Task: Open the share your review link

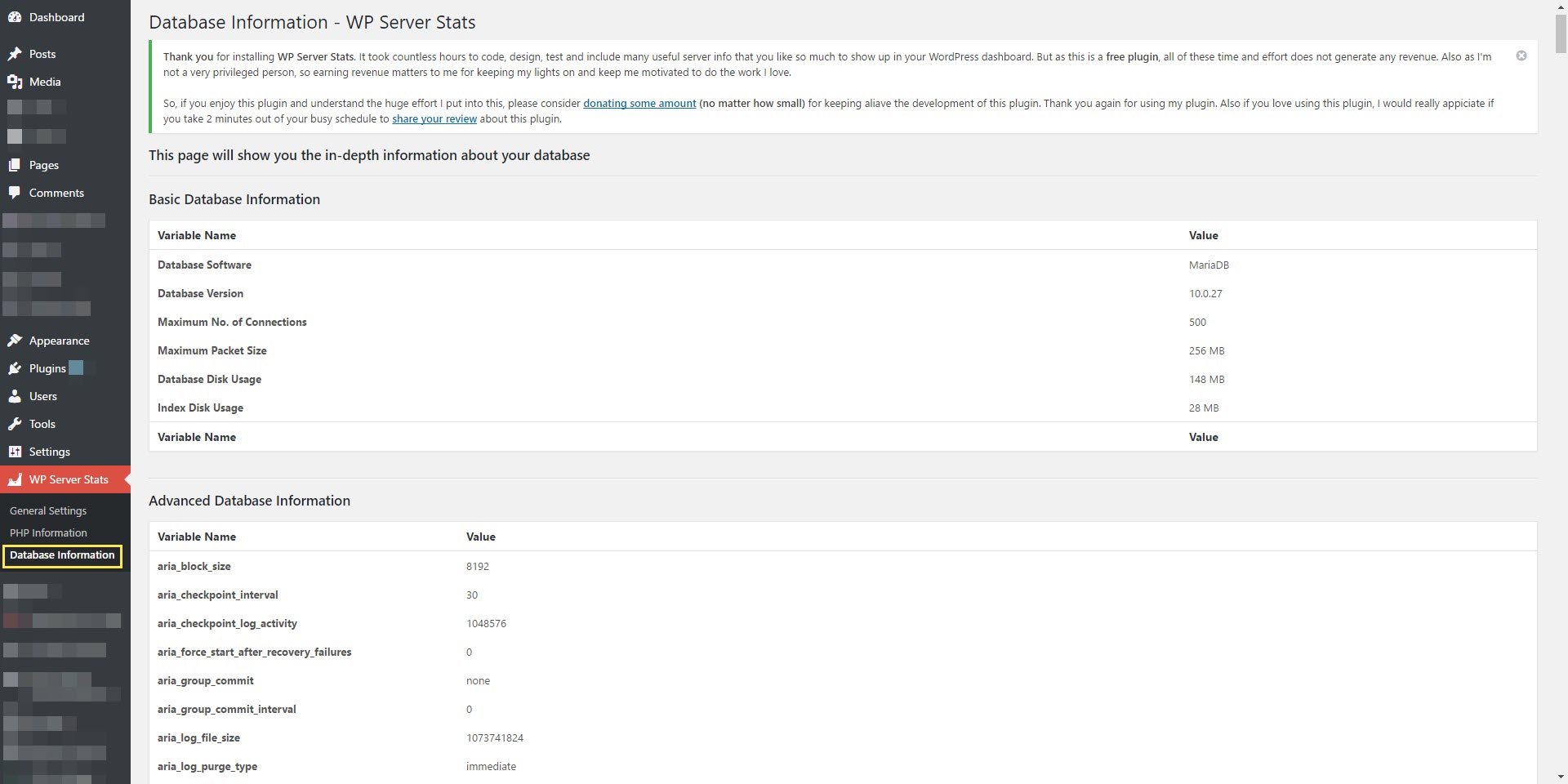Action: coord(434,118)
